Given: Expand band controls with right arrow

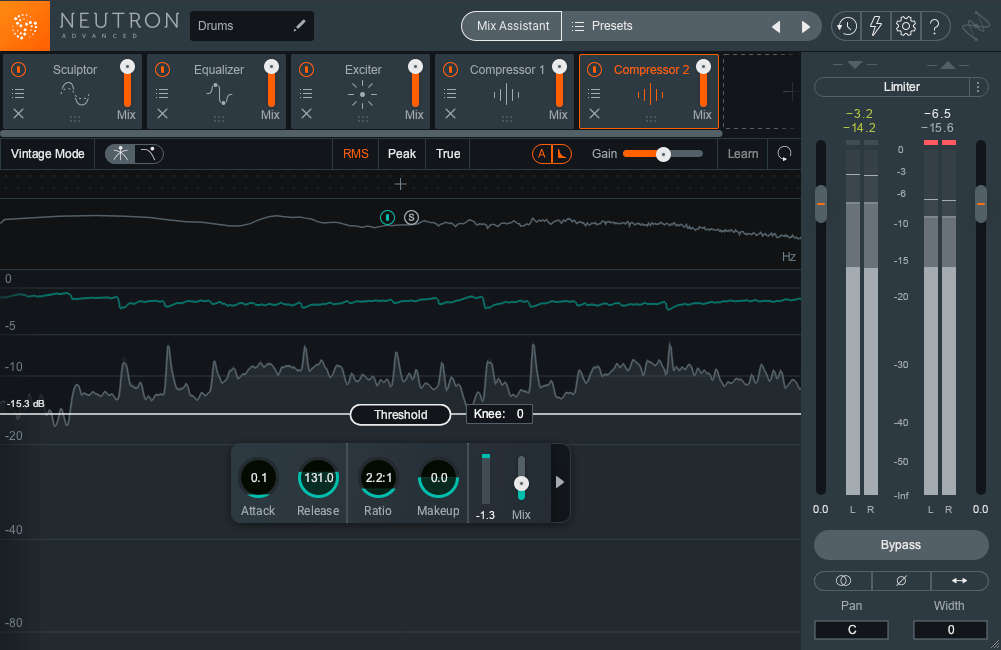Looking at the screenshot, I should [x=560, y=482].
